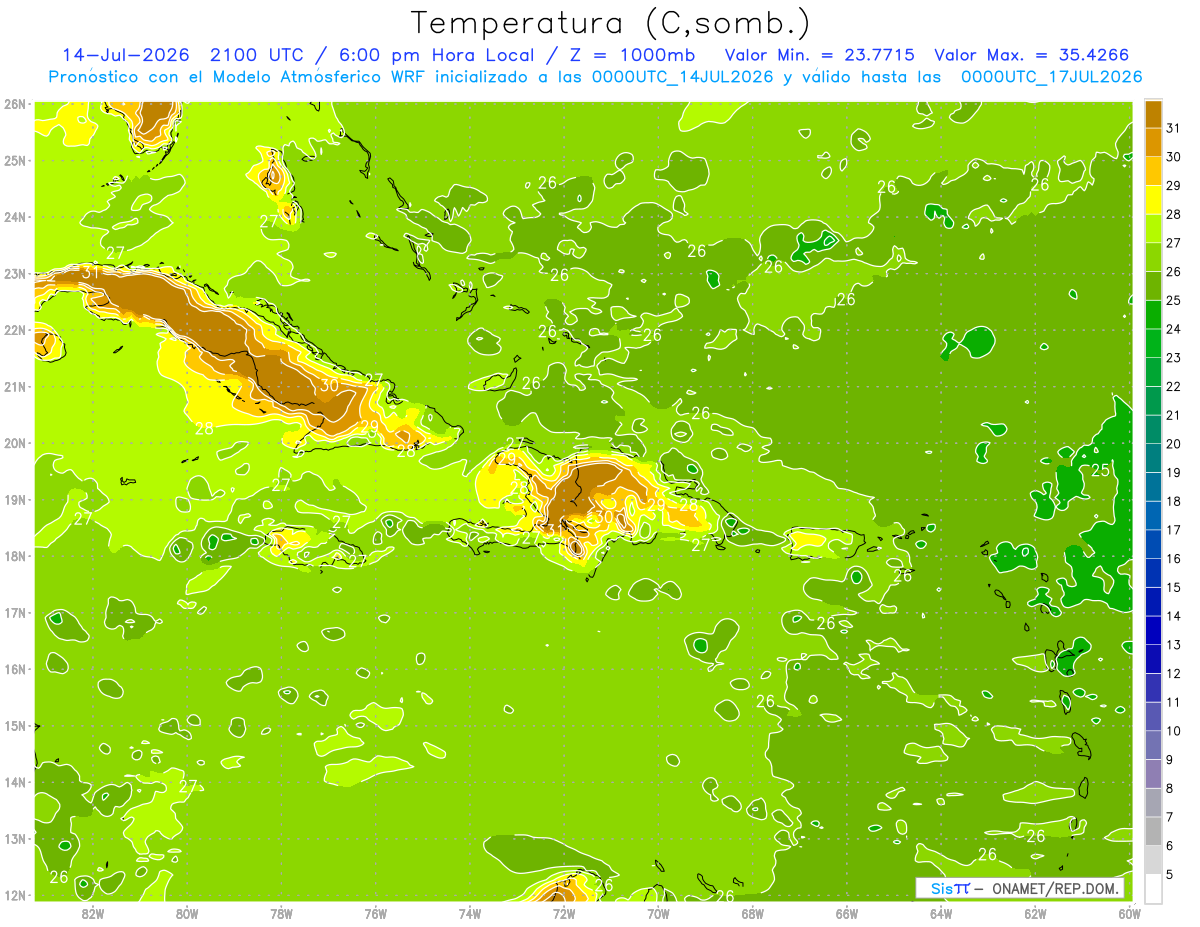Click the 26N latitude axis label

coord(15,104)
